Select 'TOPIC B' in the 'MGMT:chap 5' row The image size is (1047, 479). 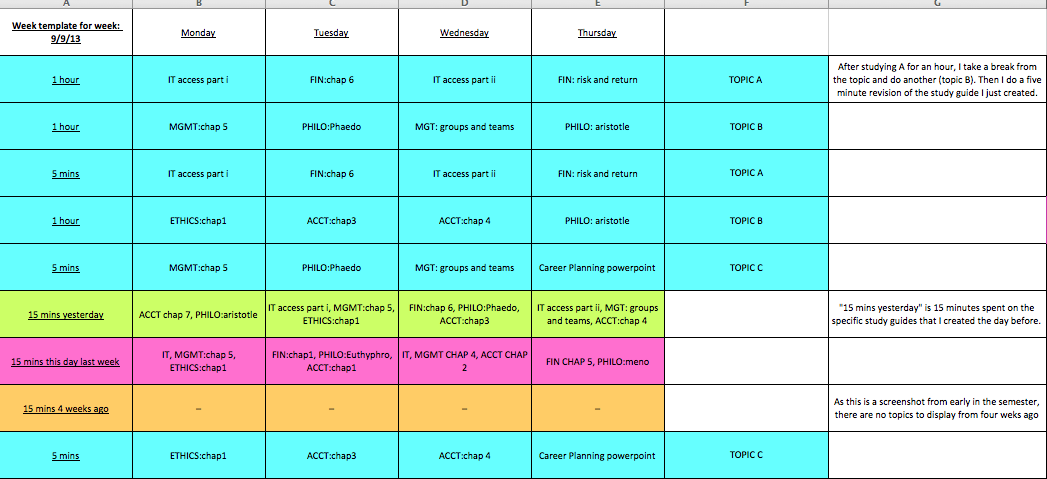point(747,126)
